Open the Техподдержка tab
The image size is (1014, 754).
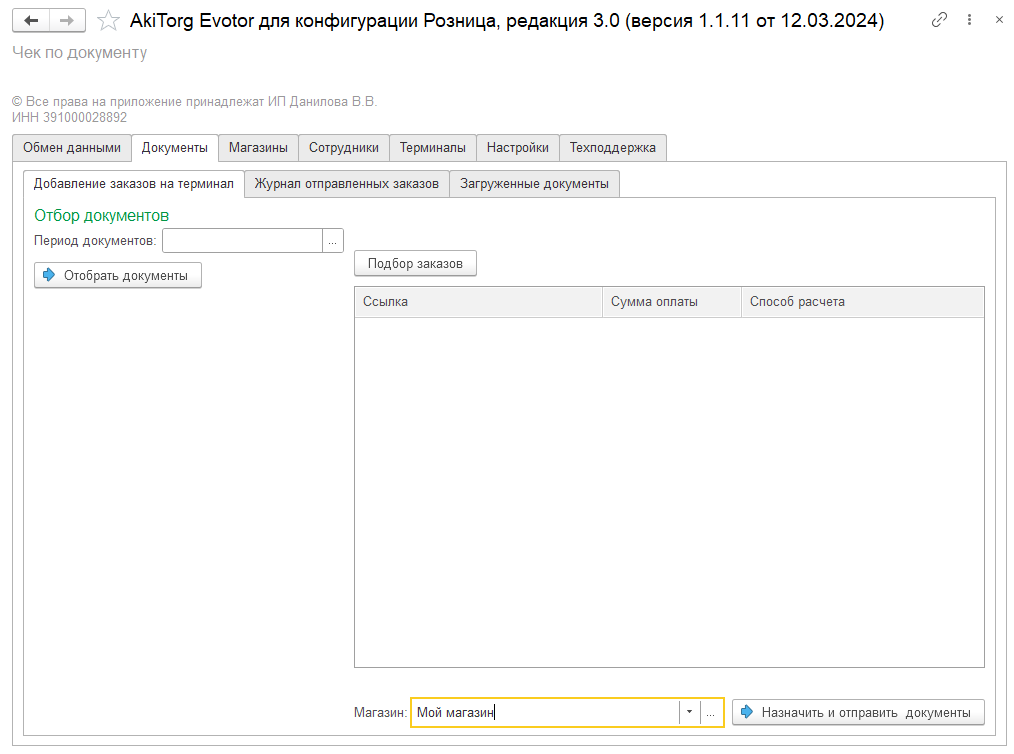612,147
